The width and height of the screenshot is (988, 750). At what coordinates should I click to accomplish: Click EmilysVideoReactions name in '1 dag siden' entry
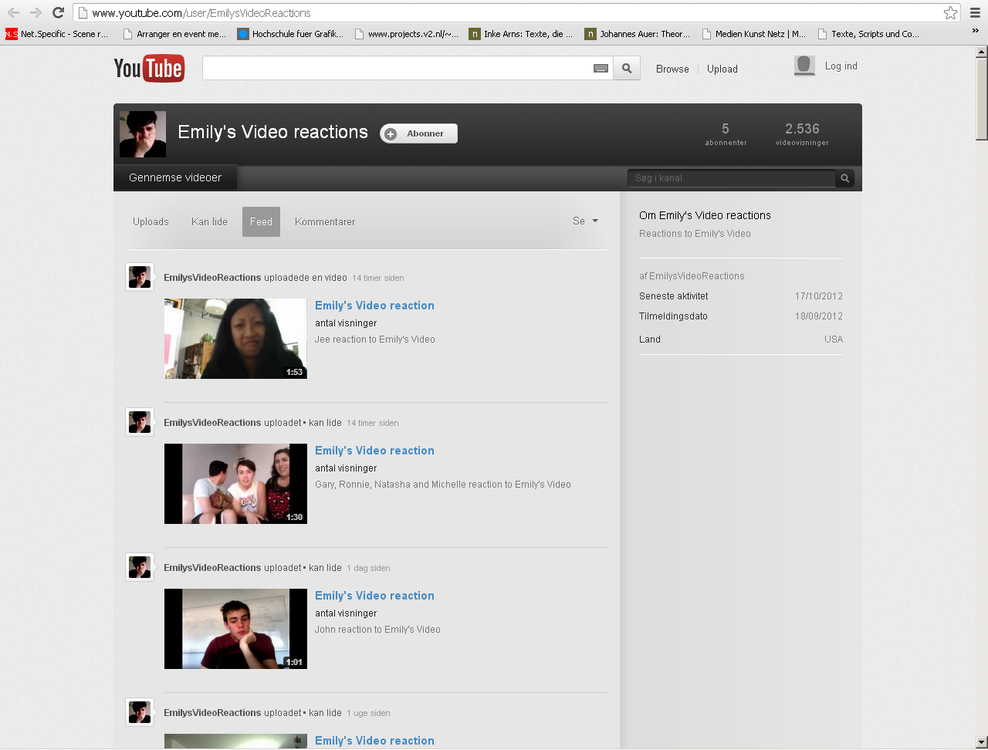(212, 567)
